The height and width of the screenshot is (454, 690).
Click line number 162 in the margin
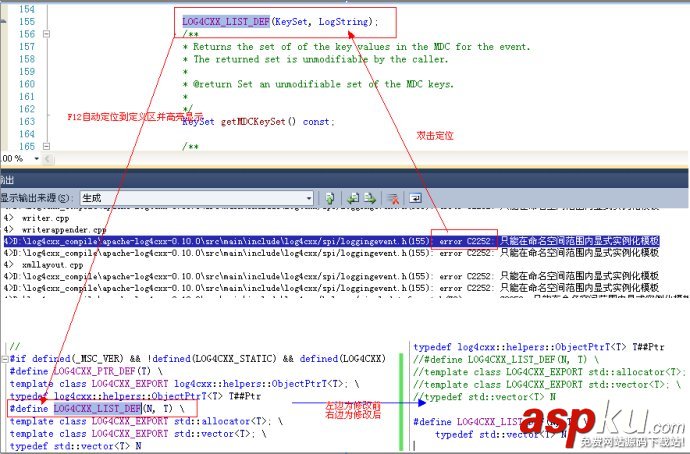[x=27, y=109]
